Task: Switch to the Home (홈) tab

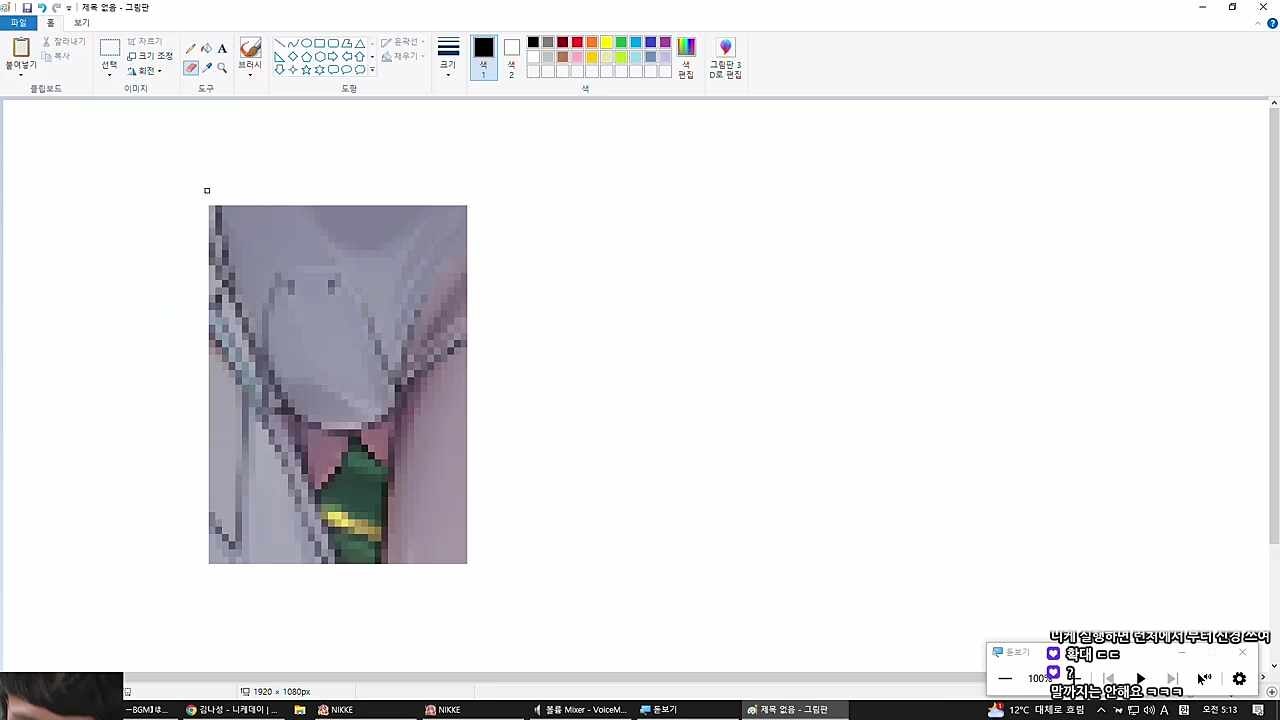Action: 51,23
